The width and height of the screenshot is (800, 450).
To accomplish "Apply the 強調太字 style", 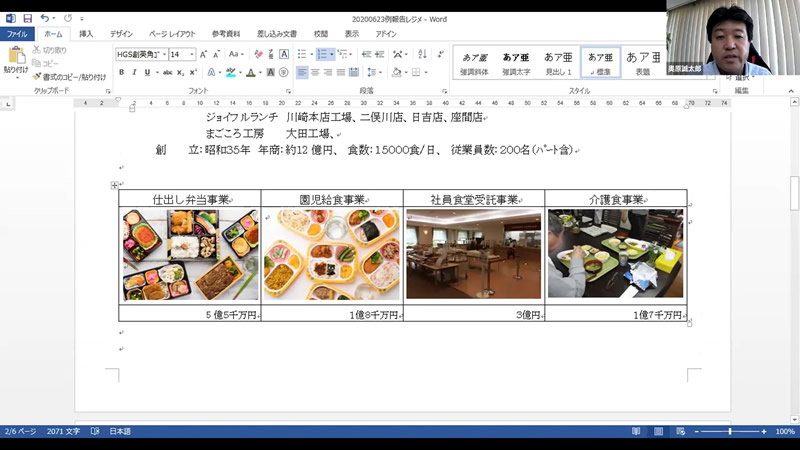I will [x=516, y=63].
